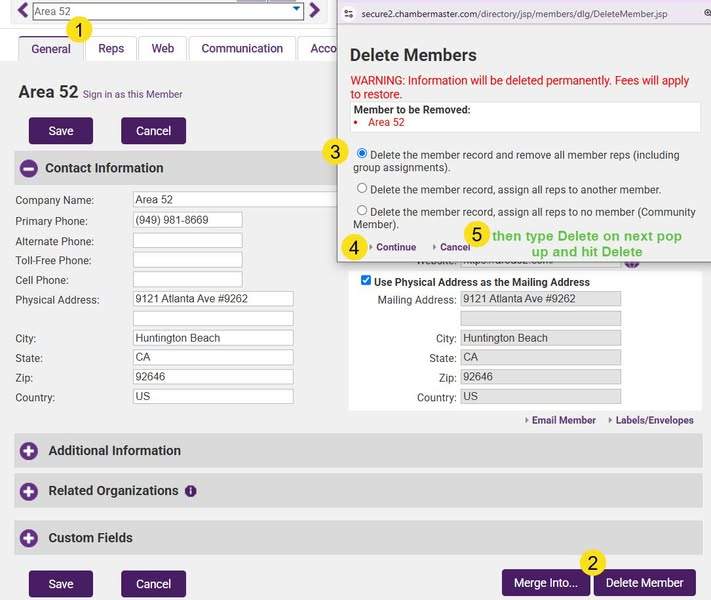Viewport: 711px width, 600px height.
Task: Open the Area 52 member dropdown
Action: tap(296, 11)
